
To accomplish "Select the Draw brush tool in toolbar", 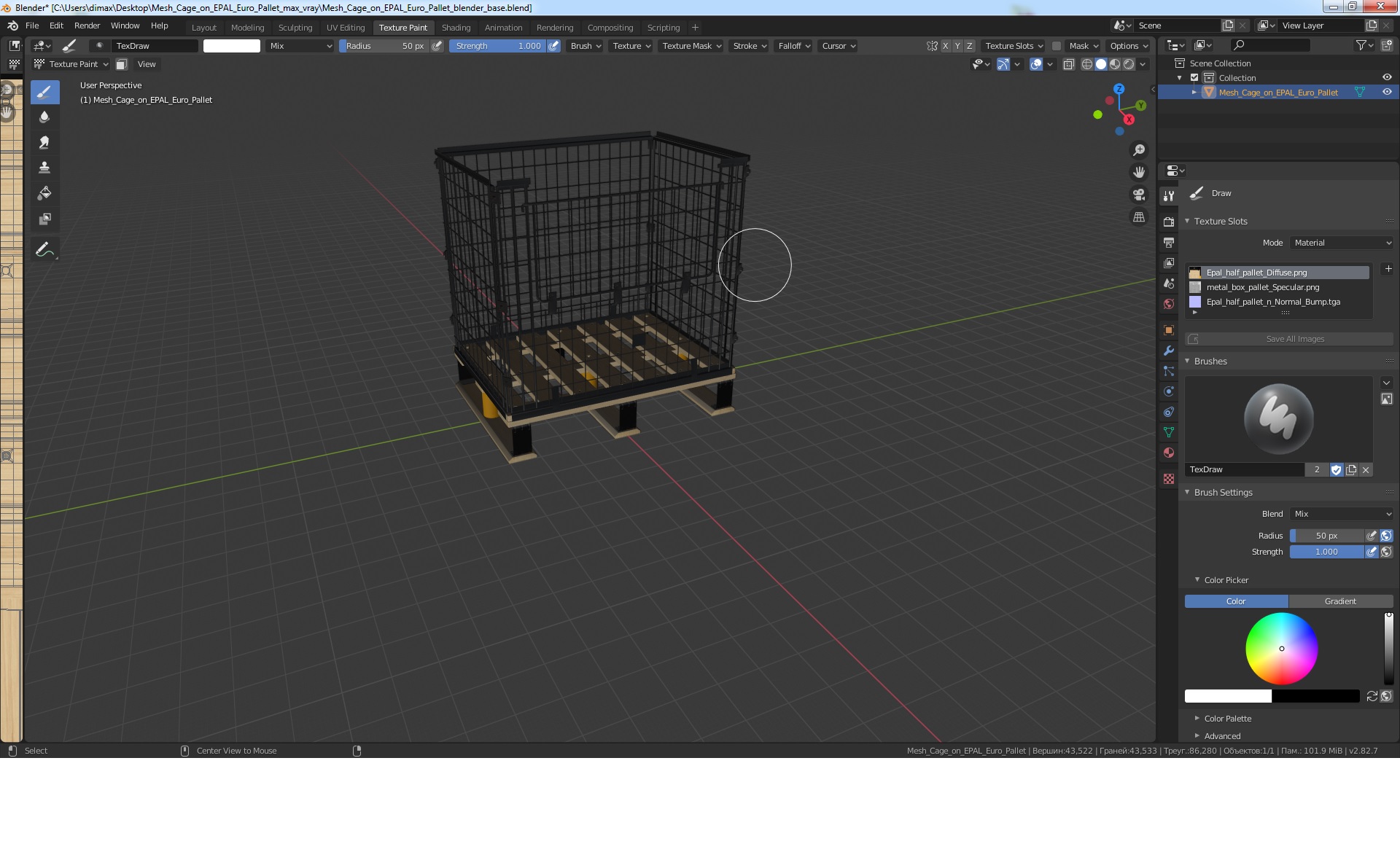I will pyautogui.click(x=44, y=92).
